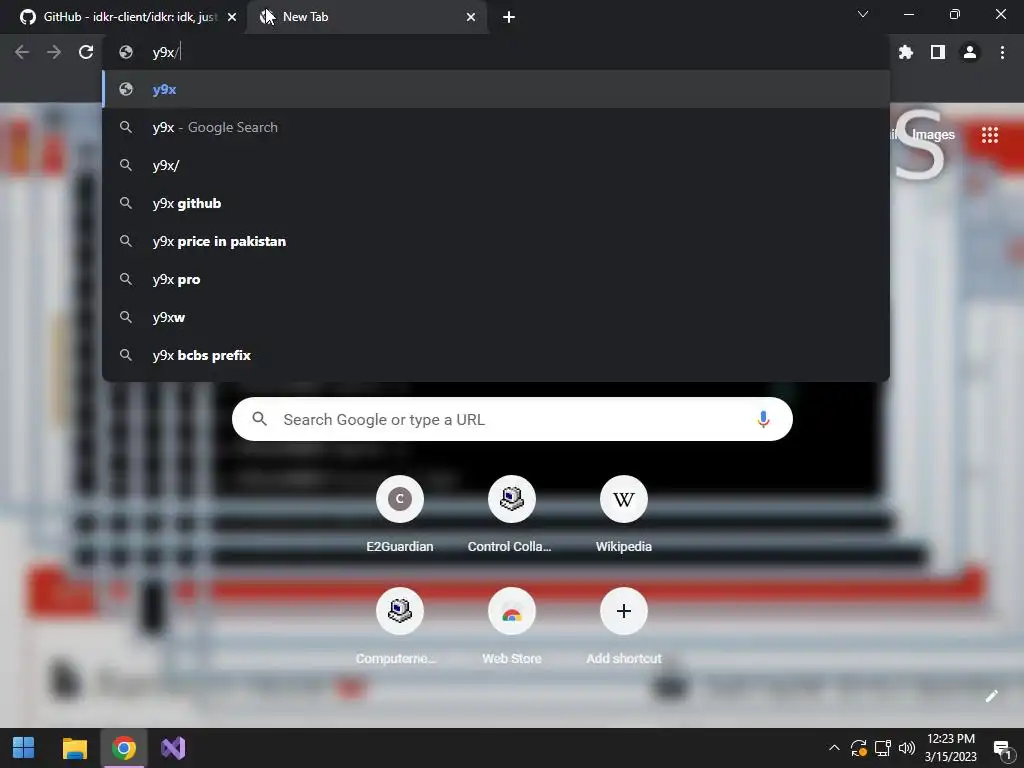The image size is (1024, 768).
Task: Open the Extensions puzzle icon
Action: coord(906,52)
